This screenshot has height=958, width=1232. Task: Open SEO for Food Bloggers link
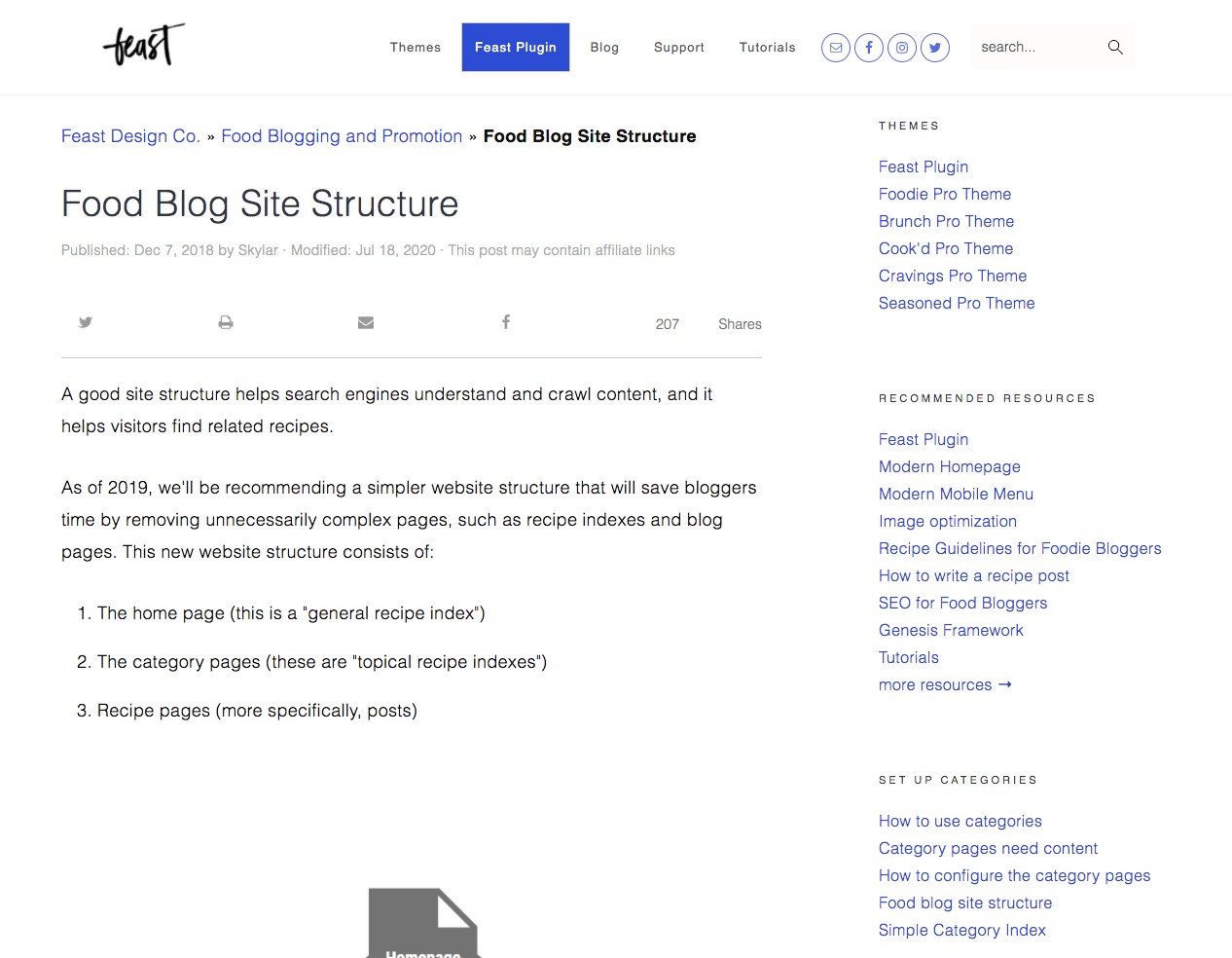pos(962,603)
